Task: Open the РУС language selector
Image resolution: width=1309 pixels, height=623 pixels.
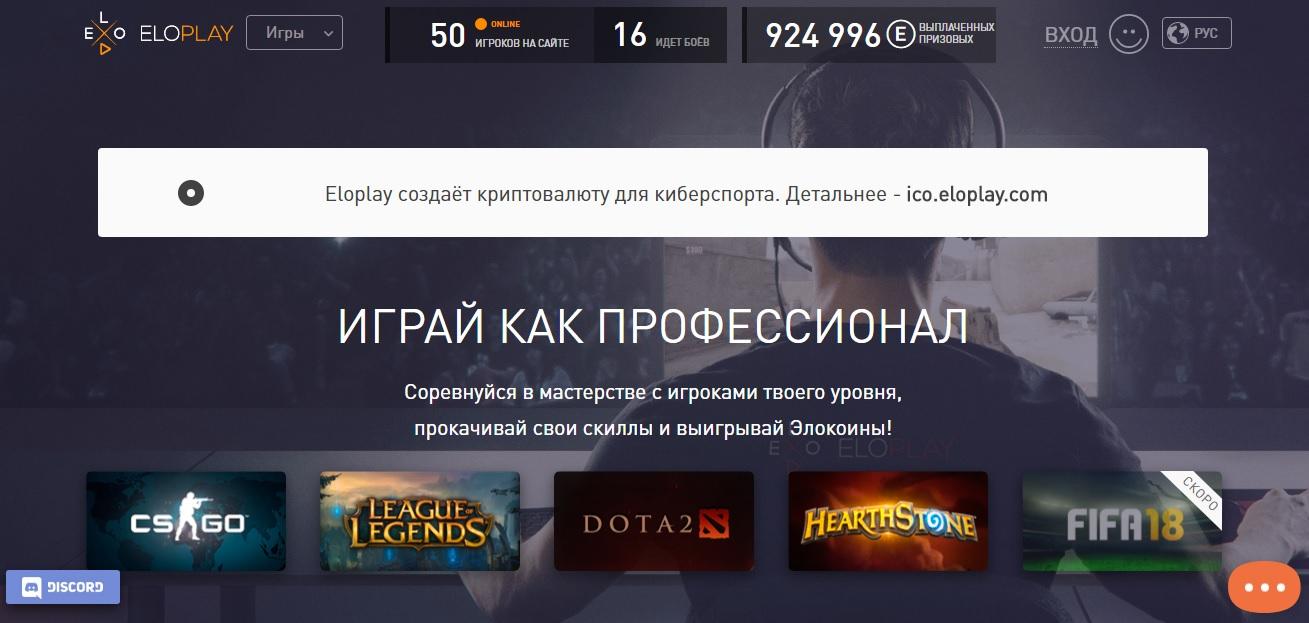Action: click(x=1197, y=33)
